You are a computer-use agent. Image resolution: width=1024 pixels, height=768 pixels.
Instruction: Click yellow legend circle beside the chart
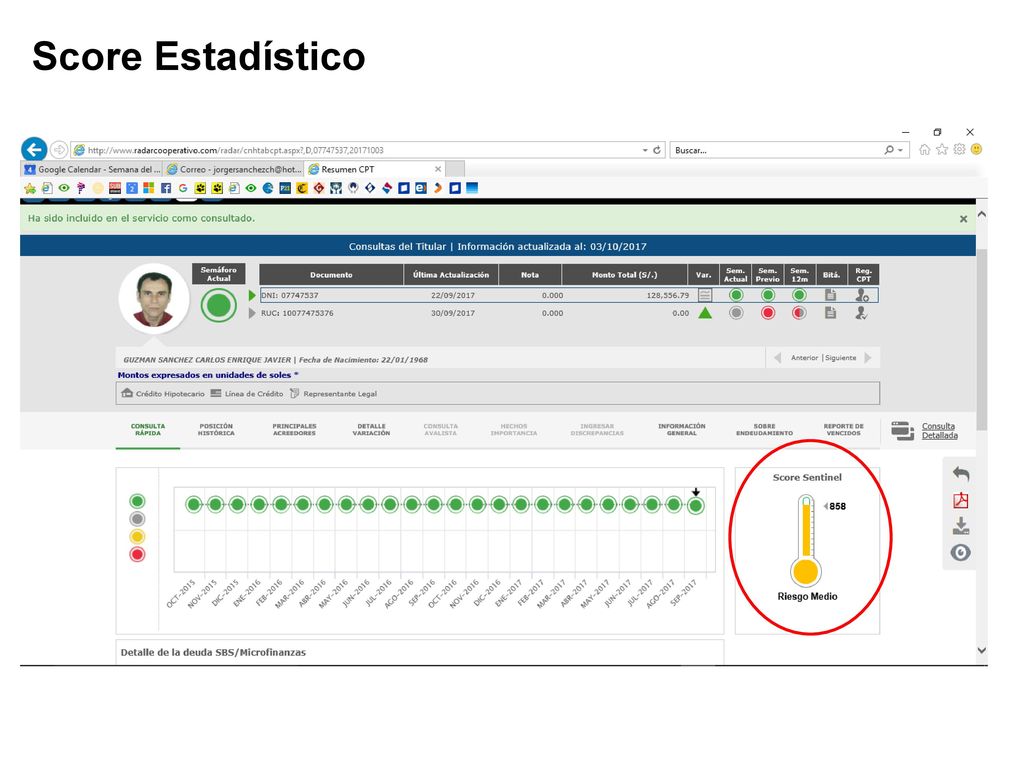click(137, 537)
